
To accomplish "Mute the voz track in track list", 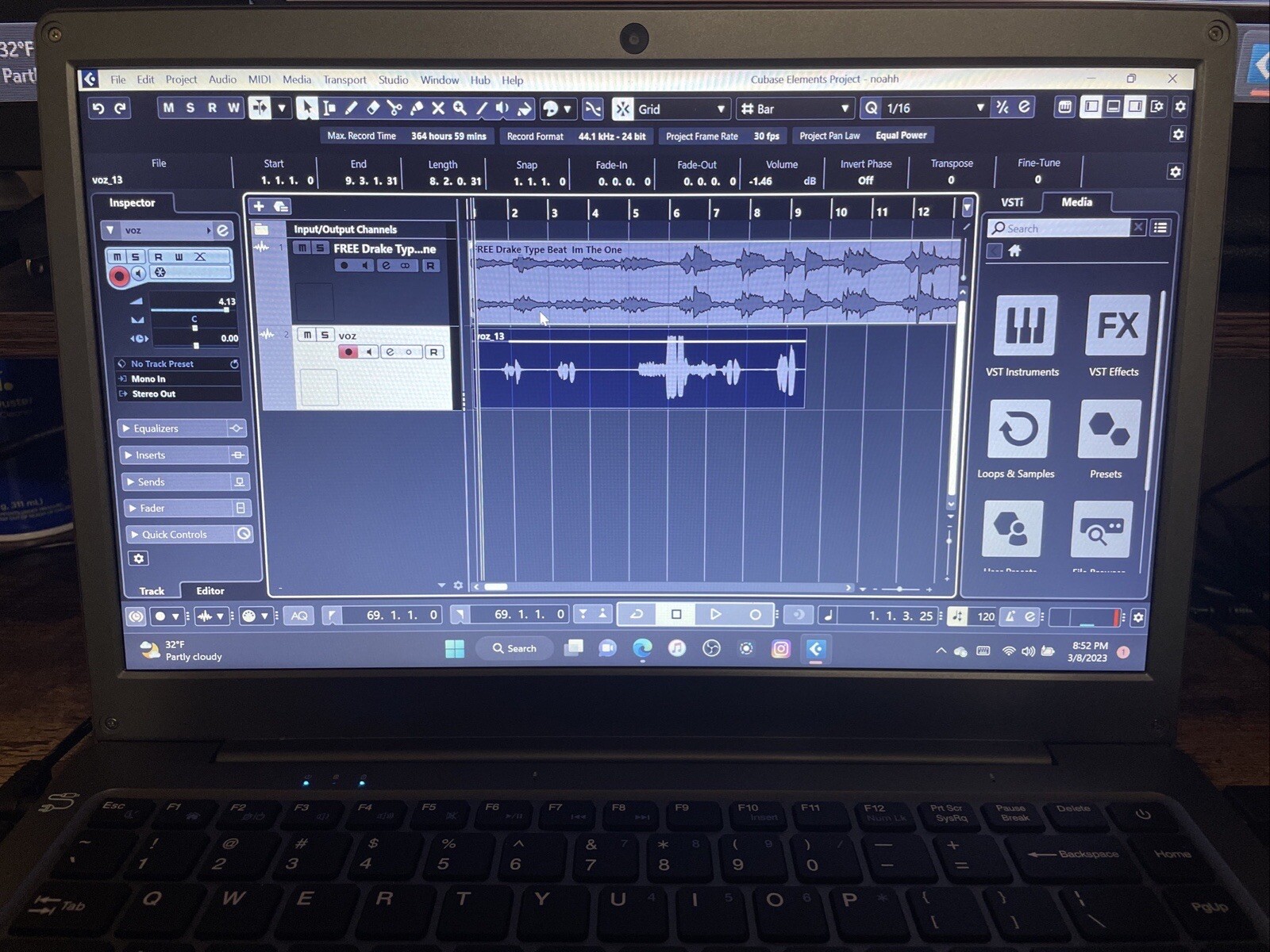I will (x=307, y=335).
